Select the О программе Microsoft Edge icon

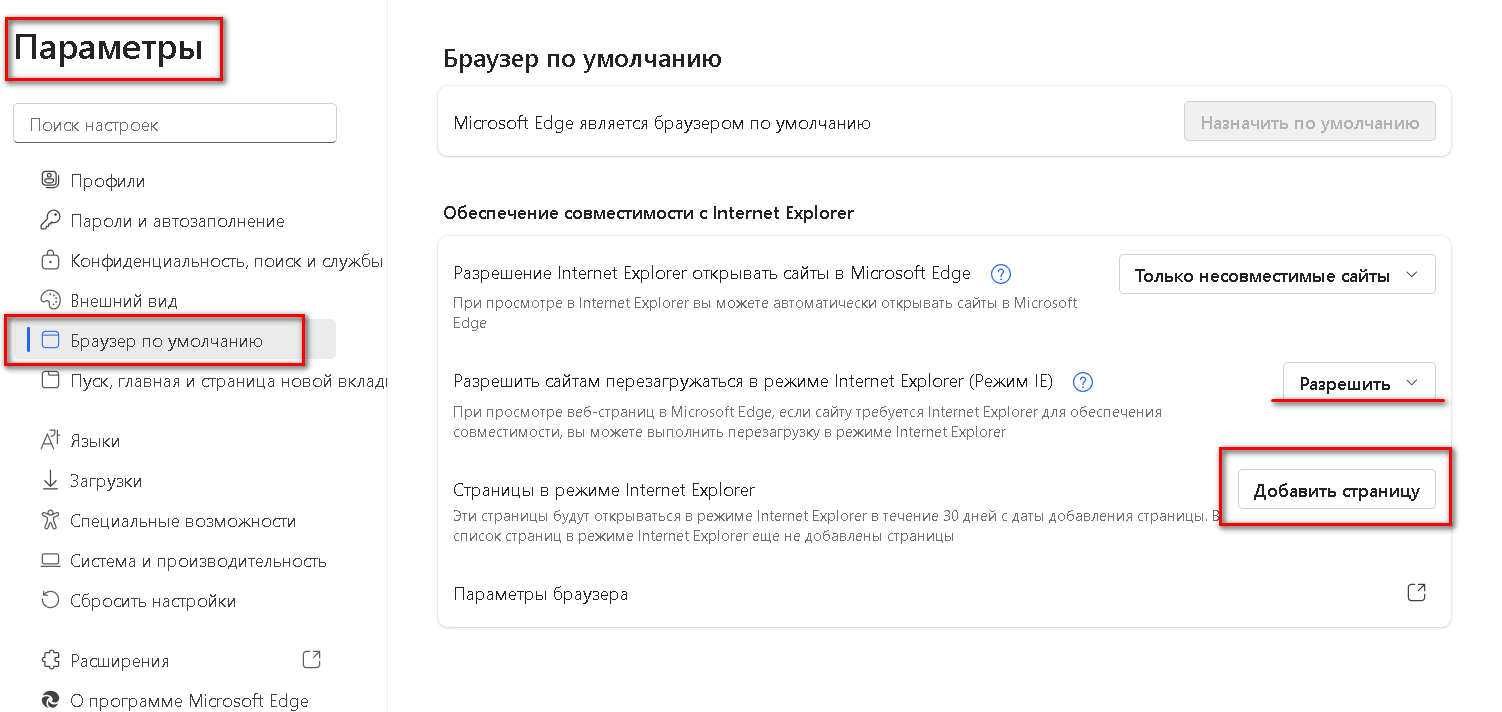[x=48, y=700]
